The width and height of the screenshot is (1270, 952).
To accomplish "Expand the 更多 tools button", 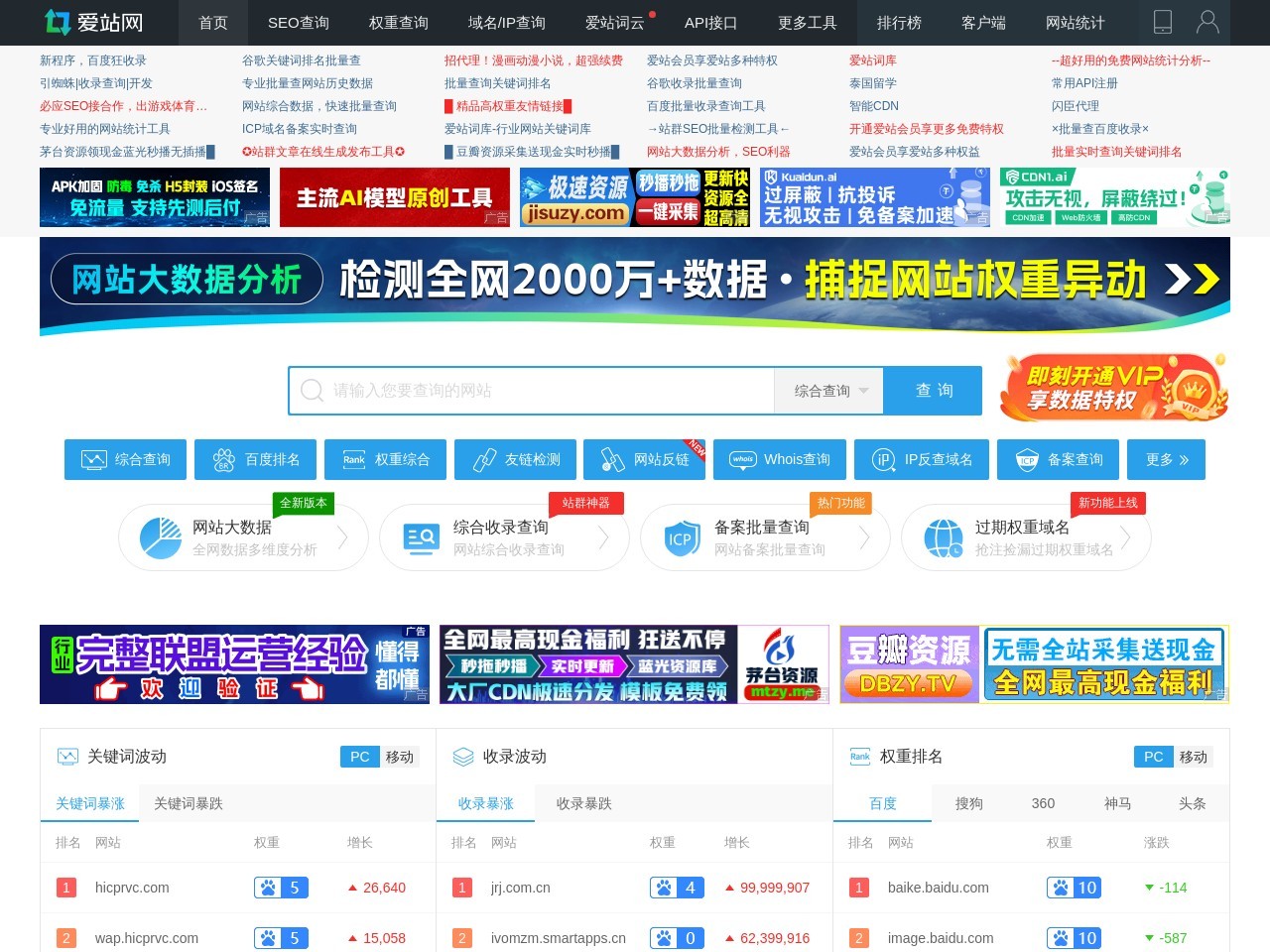I will click(x=1166, y=459).
